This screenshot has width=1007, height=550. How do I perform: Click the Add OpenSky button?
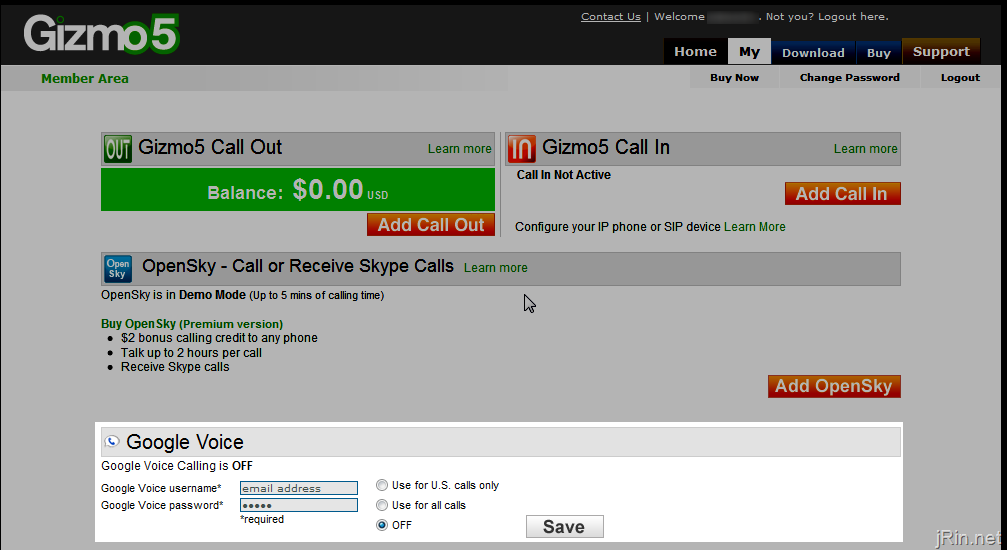point(834,386)
